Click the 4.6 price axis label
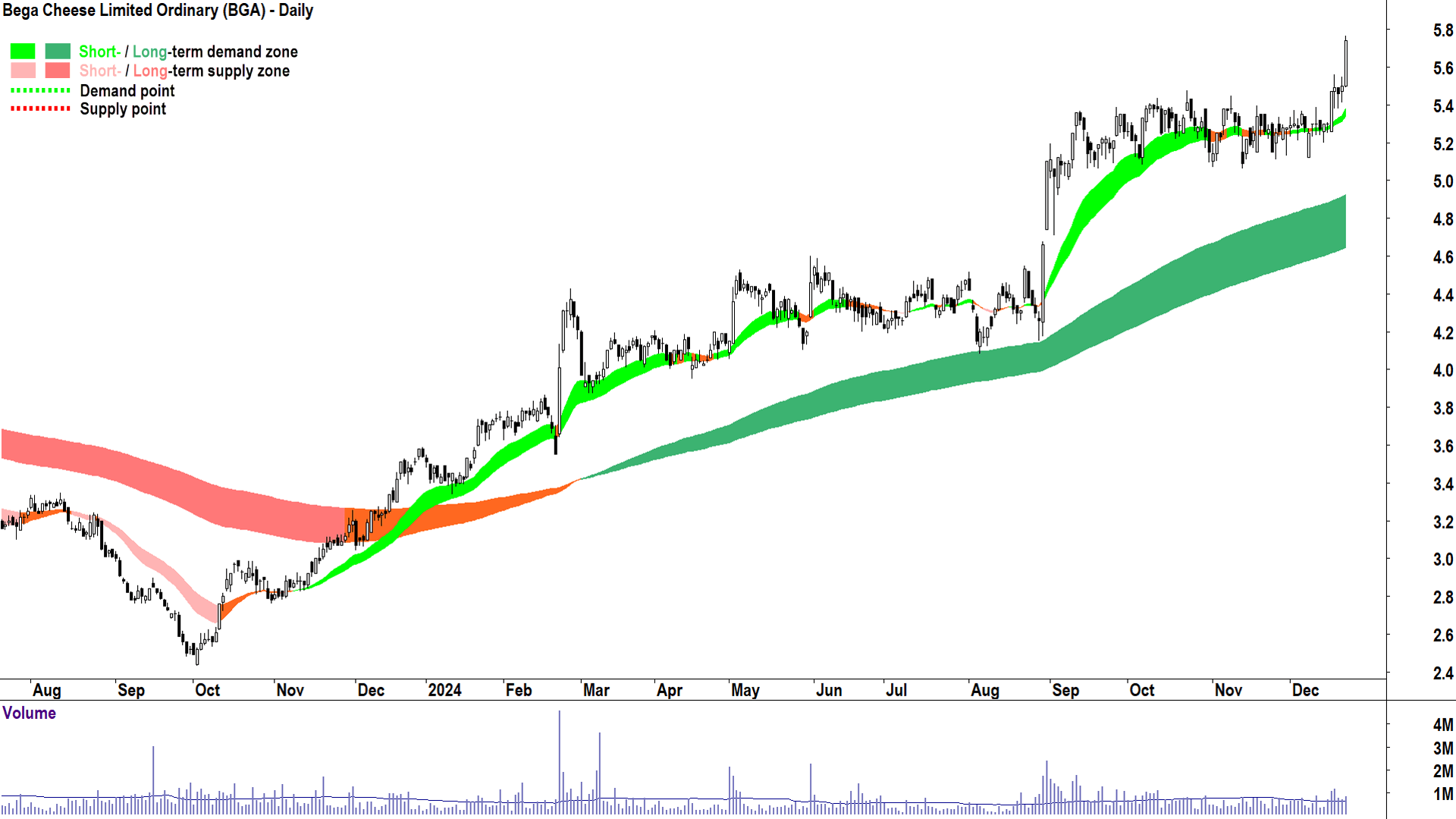Viewport: 1456px width, 819px height. [x=1443, y=257]
